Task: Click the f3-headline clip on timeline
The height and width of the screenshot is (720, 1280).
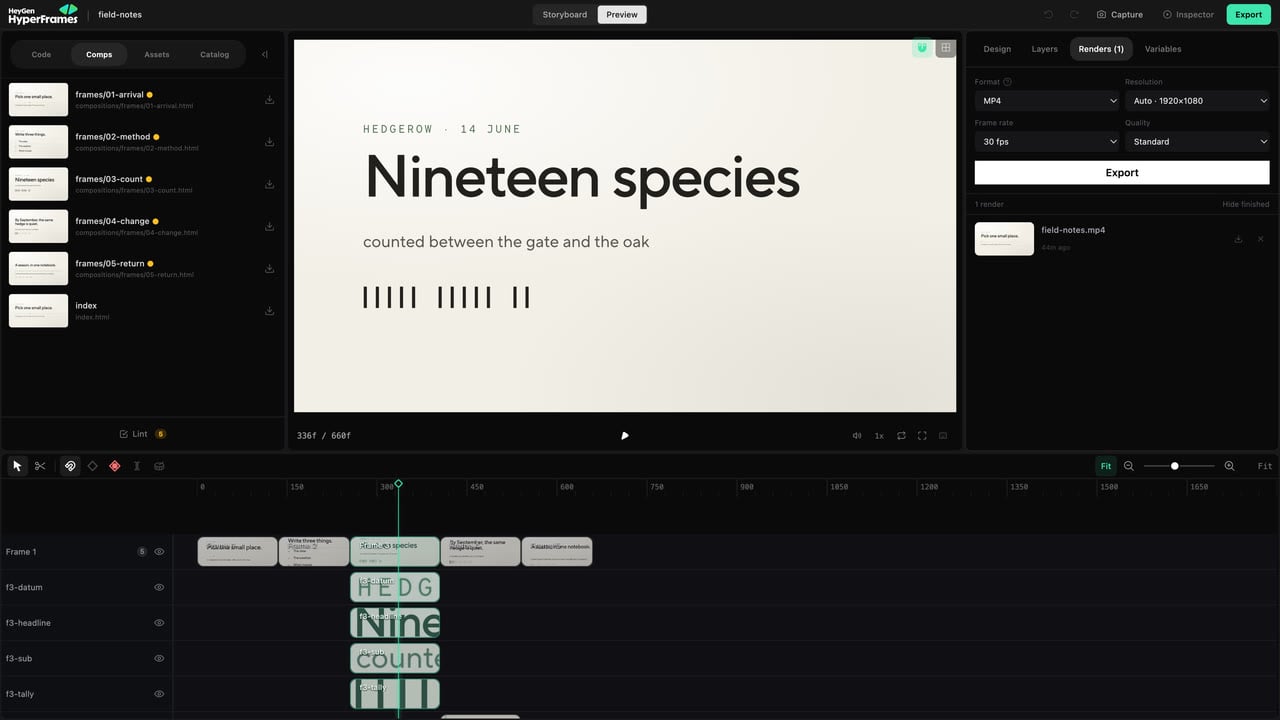Action: (395, 623)
